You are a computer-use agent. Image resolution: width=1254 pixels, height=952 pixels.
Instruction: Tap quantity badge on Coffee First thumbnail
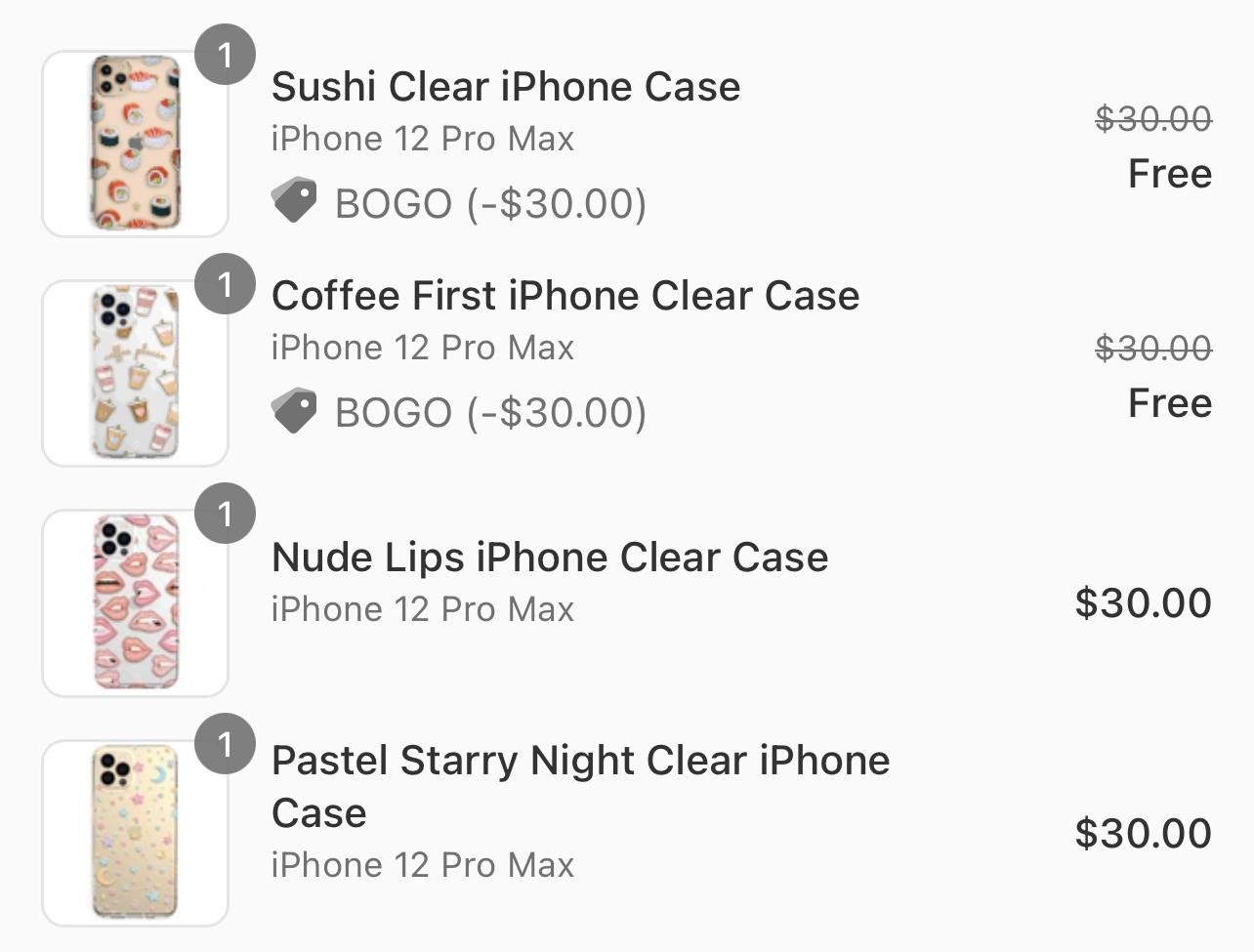coord(225,284)
